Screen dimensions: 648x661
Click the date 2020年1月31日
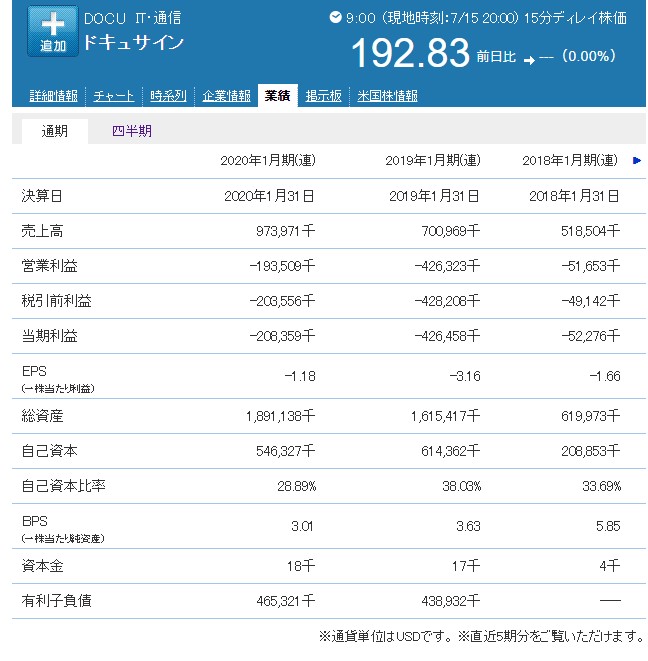tap(269, 196)
